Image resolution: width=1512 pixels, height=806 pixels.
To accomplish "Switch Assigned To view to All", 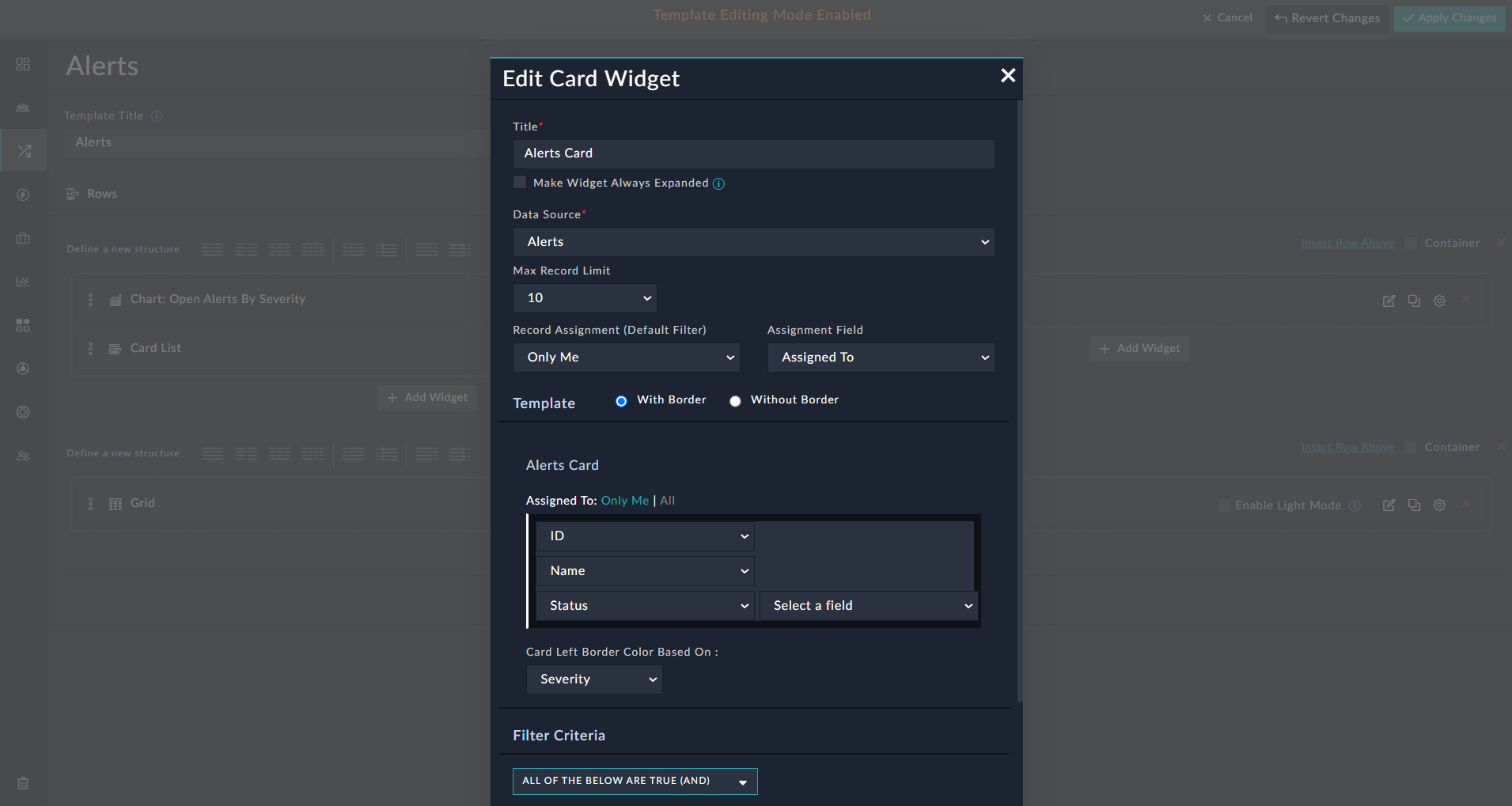I will click(x=667, y=500).
